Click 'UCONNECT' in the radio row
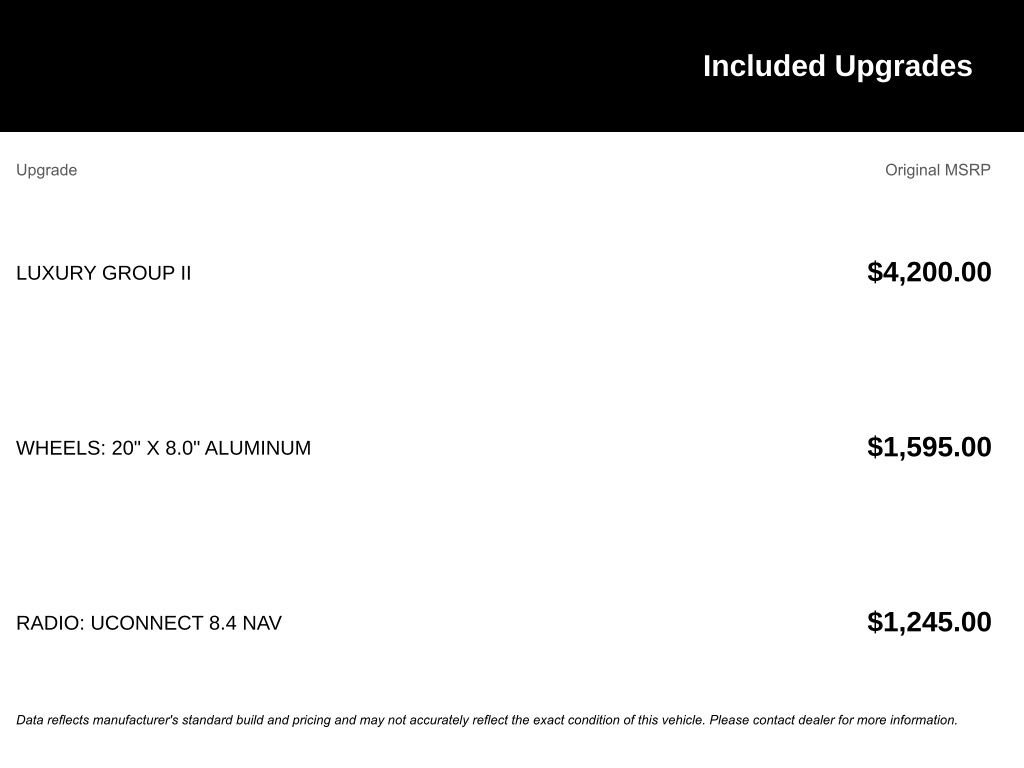Viewport: 1024px width, 768px height. coord(147,623)
